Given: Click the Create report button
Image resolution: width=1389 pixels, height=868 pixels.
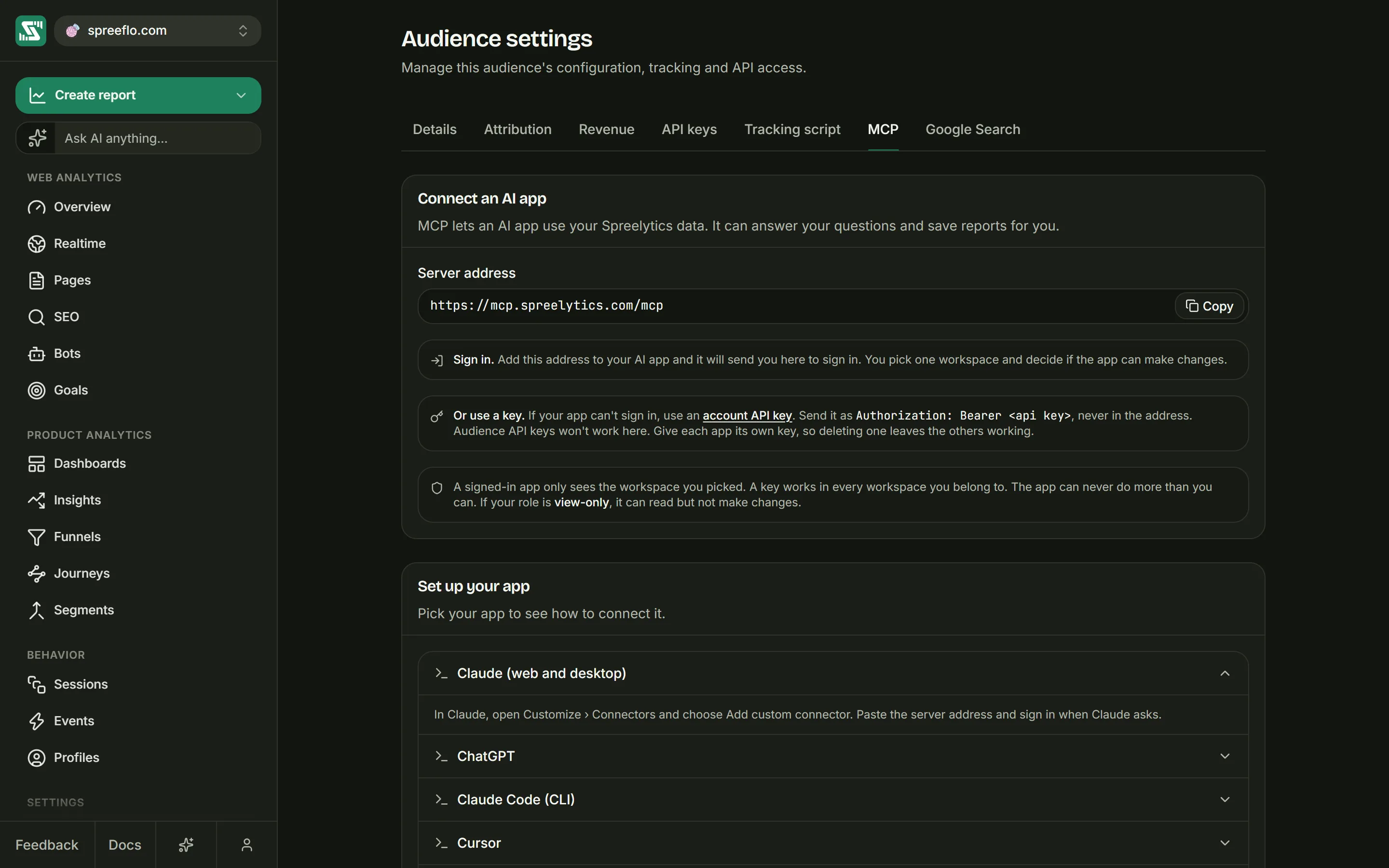Looking at the screenshot, I should [138, 95].
